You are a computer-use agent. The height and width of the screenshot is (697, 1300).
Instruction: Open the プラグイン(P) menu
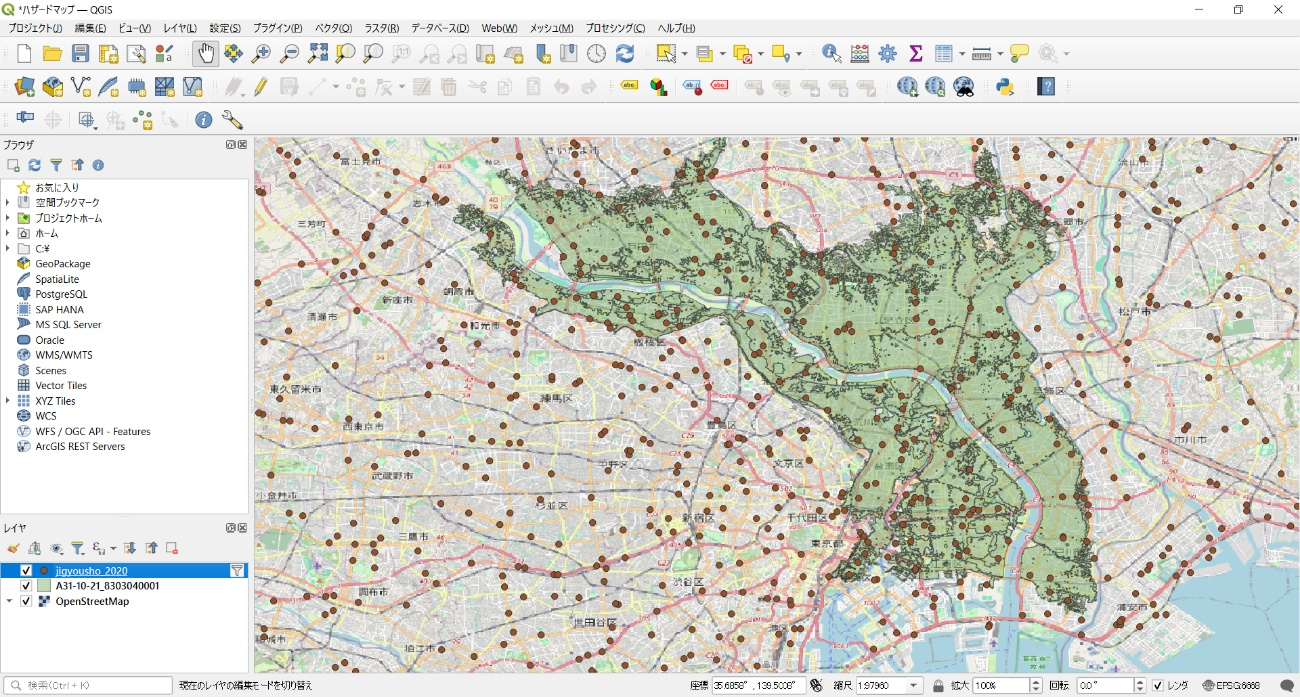tap(277, 28)
